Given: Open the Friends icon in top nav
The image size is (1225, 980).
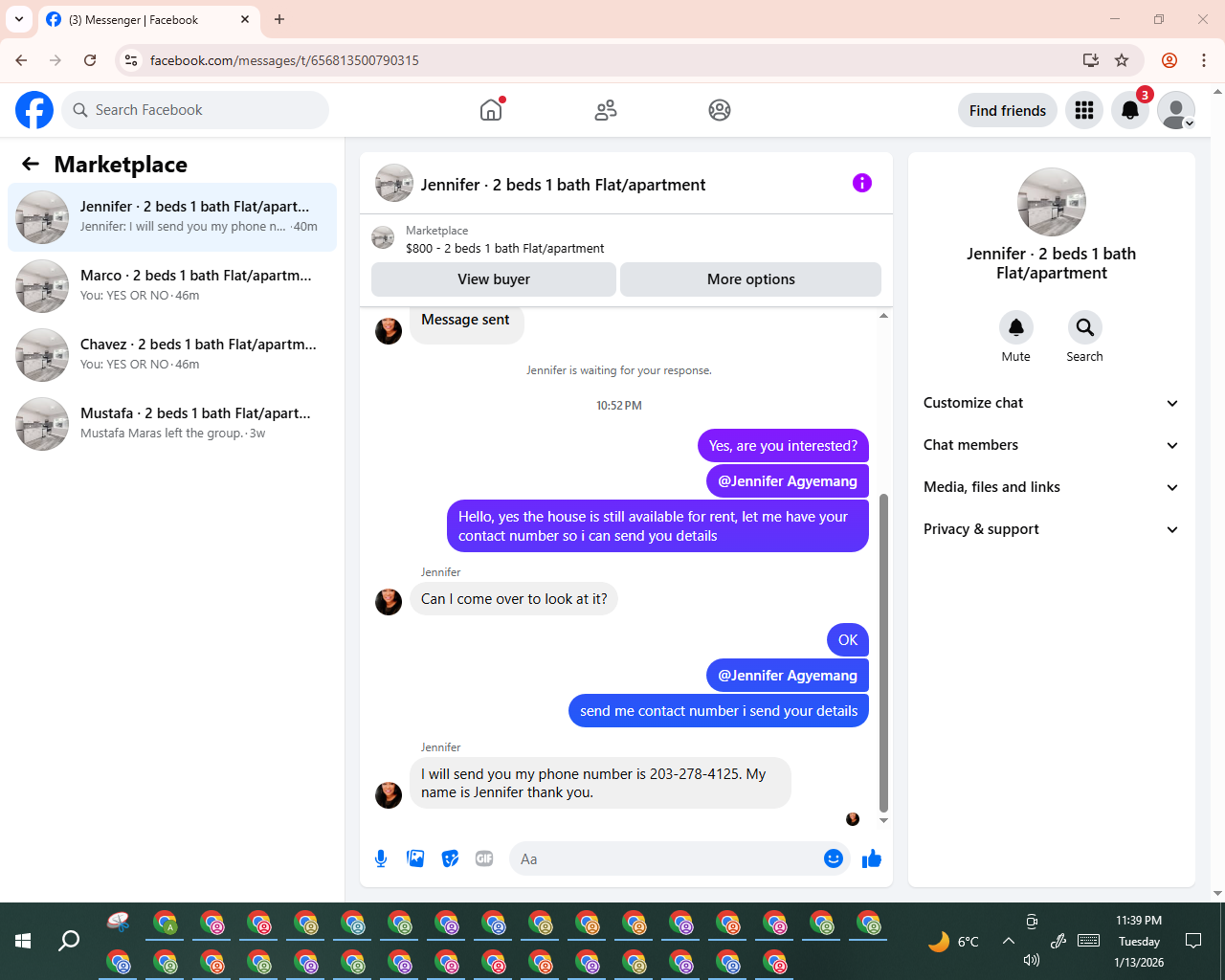Looking at the screenshot, I should tap(606, 110).
